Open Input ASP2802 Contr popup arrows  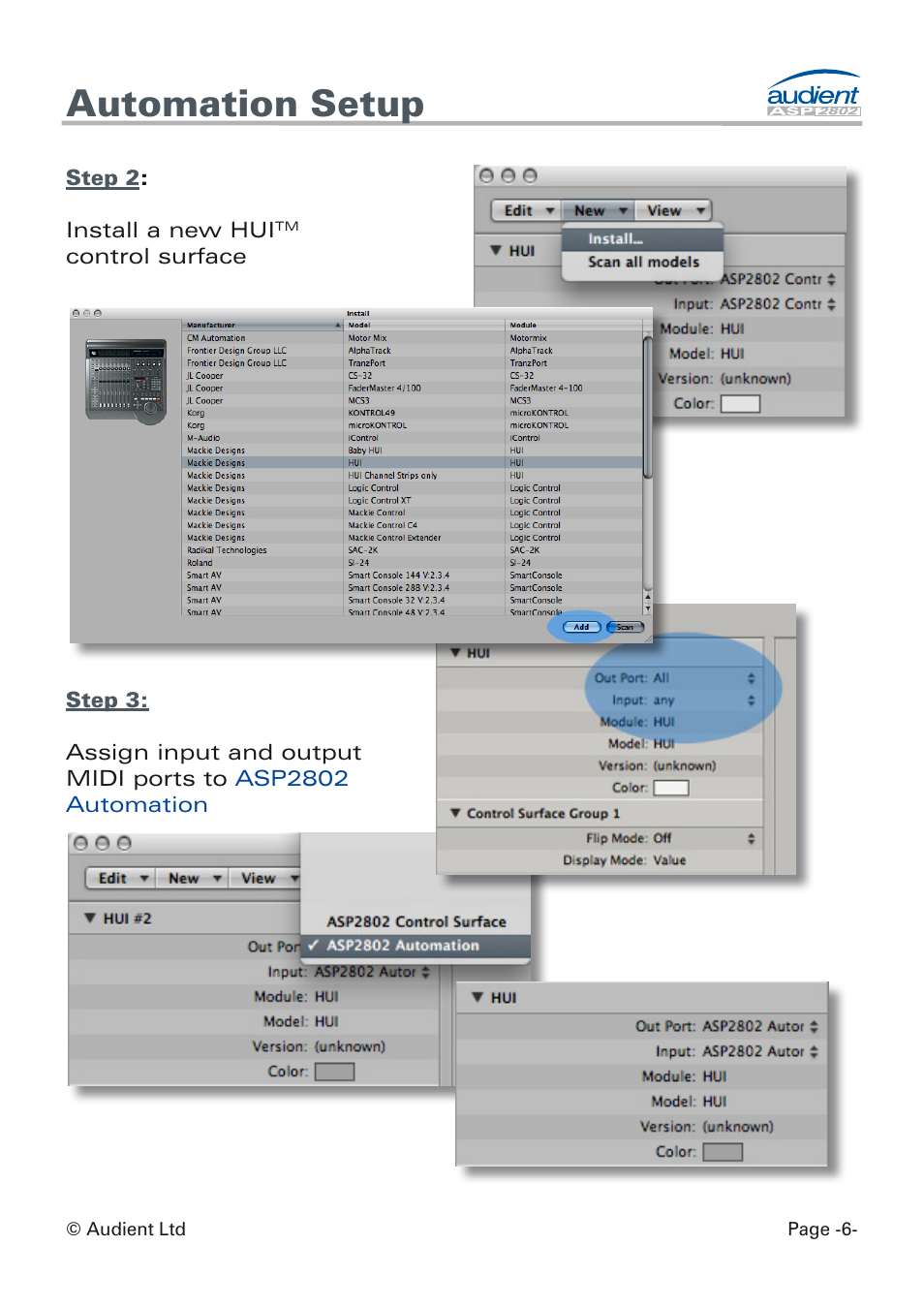(831, 304)
